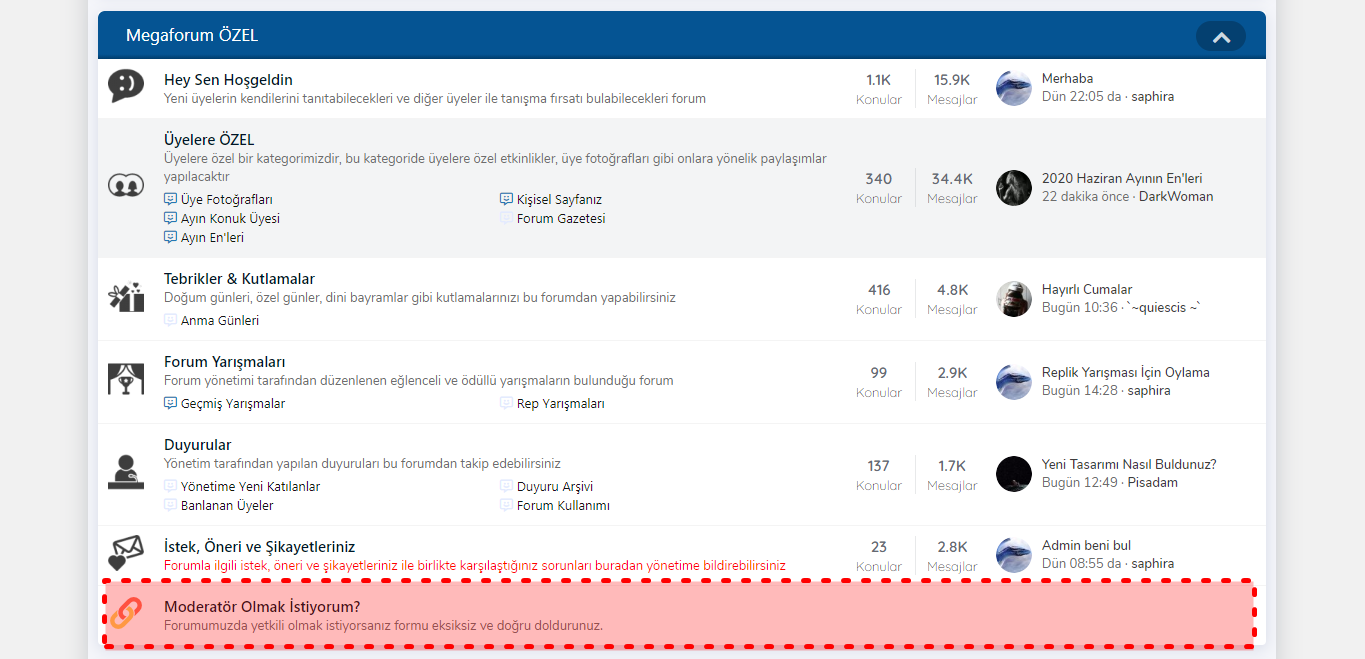Click the İstek, Öneri envelope heart icon
This screenshot has height=659, width=1365.
pyautogui.click(x=126, y=553)
